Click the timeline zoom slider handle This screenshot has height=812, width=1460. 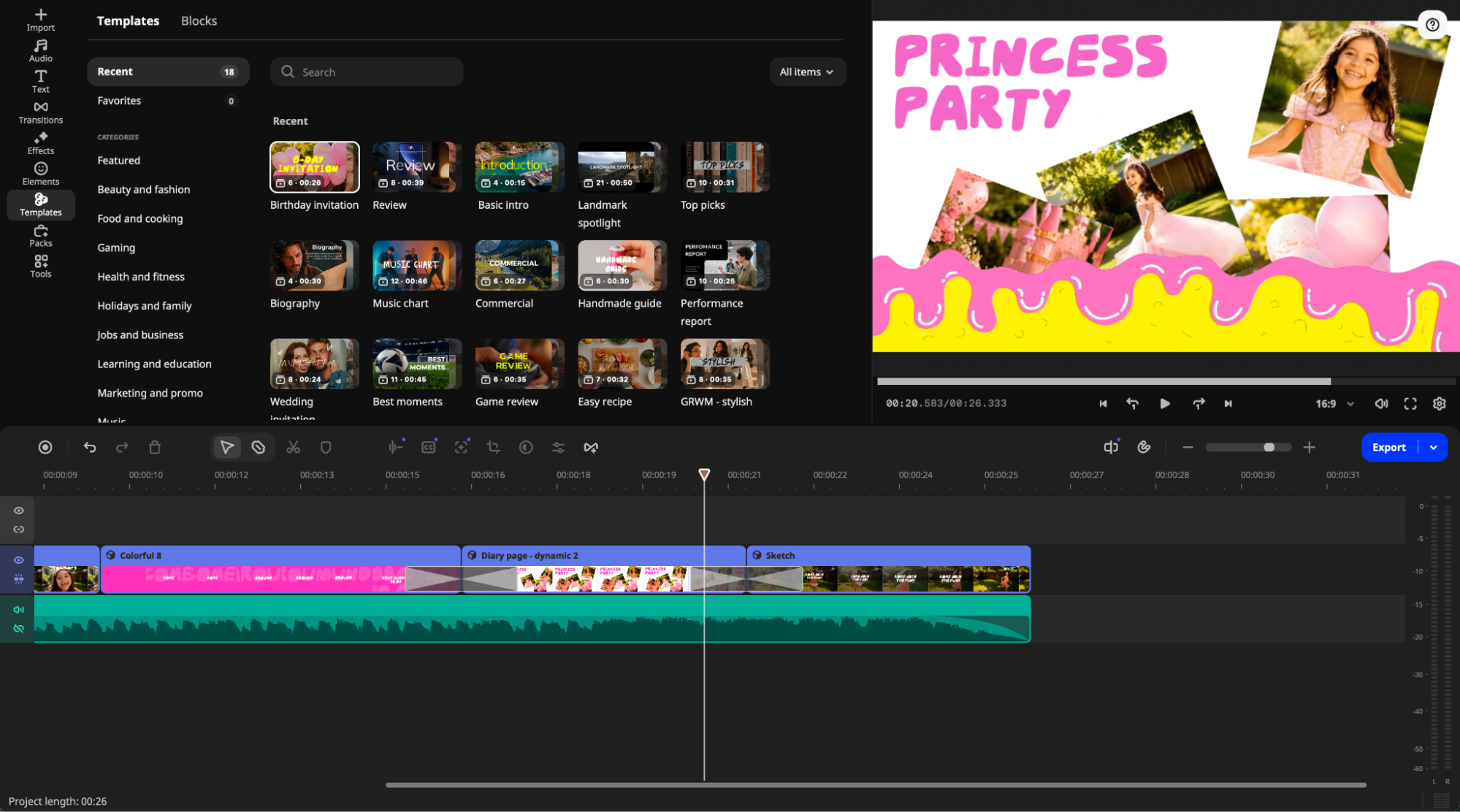1269,447
